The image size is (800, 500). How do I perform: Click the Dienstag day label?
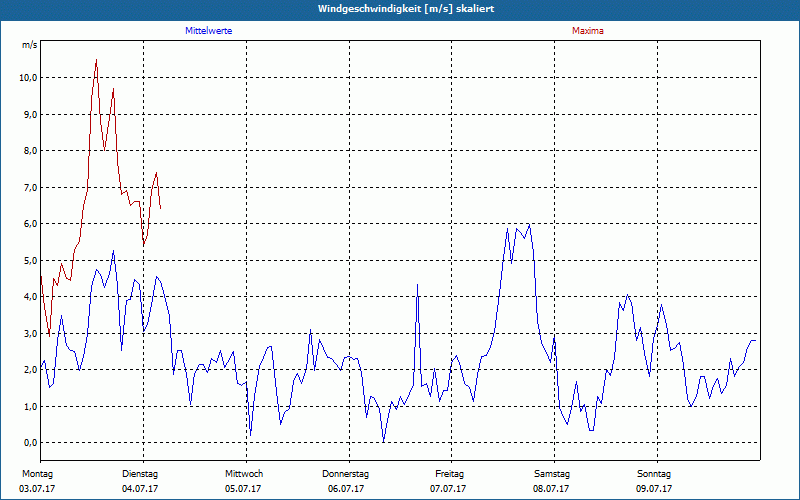140,474
